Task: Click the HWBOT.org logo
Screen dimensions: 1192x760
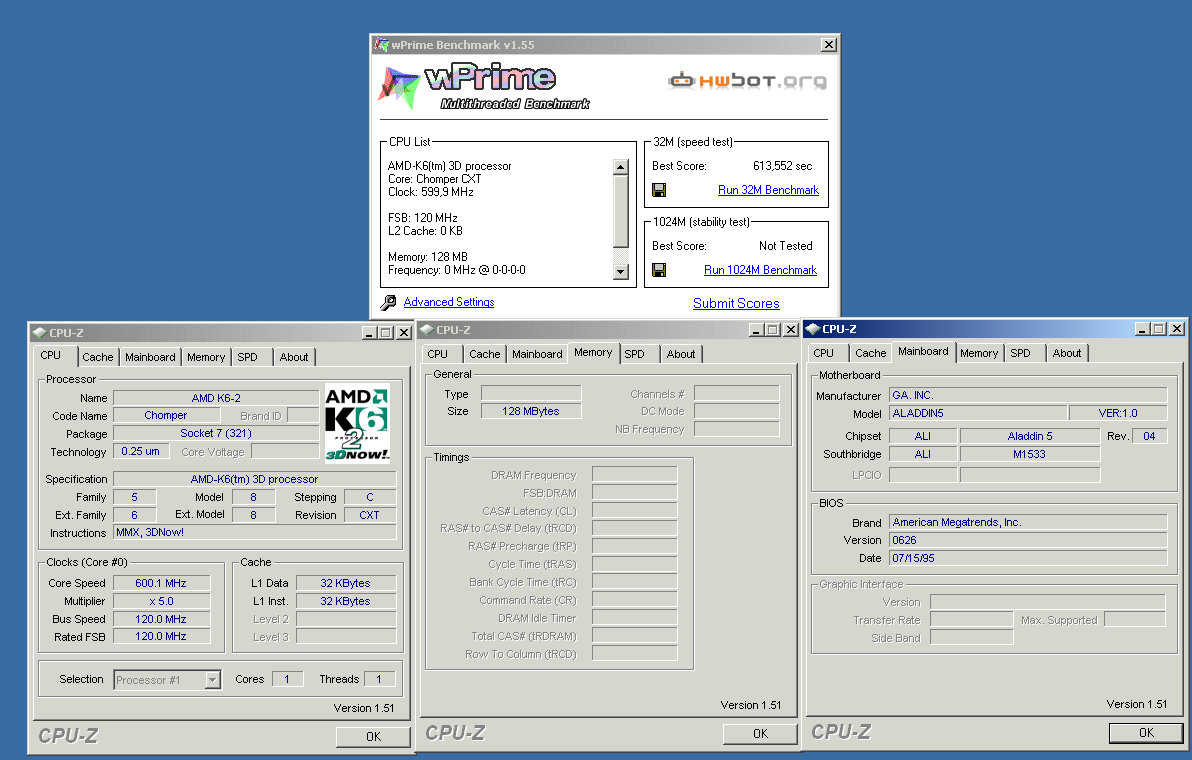Action: pyautogui.click(x=747, y=81)
